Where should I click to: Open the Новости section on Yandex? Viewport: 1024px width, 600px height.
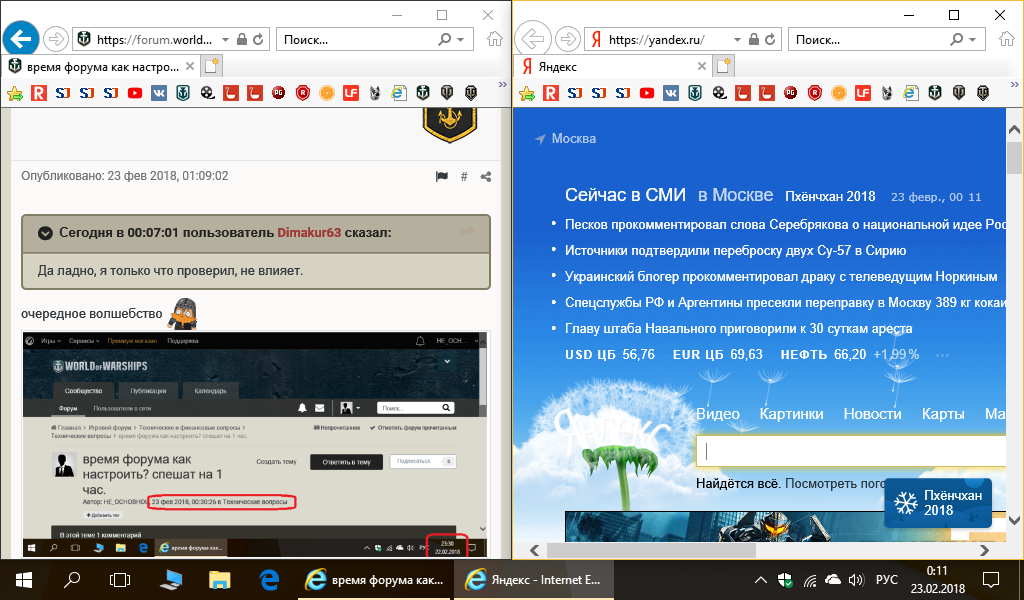coord(872,414)
